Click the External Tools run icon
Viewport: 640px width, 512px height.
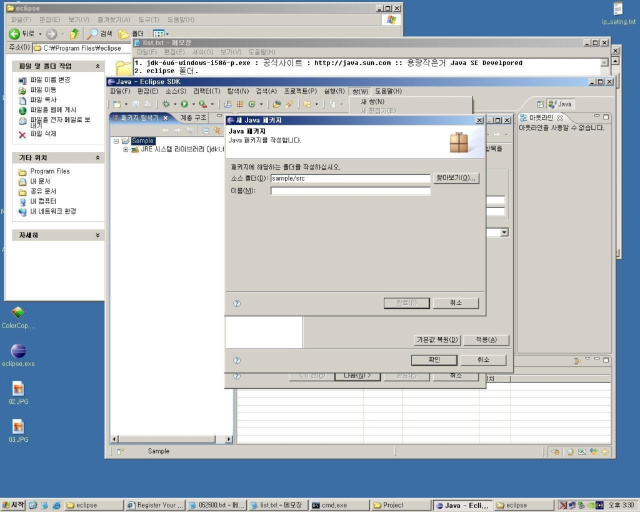[x=202, y=105]
